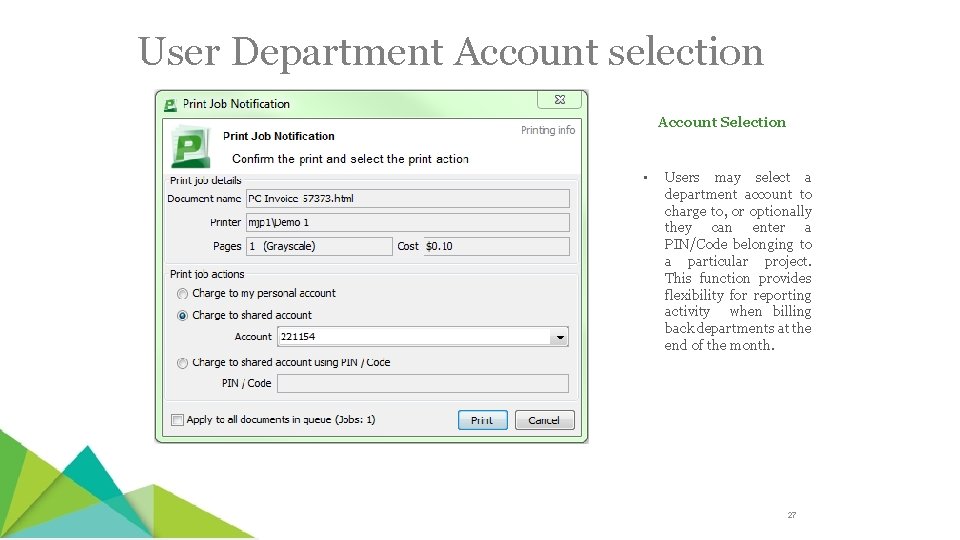Open the Account dropdown arrow
The width and height of the screenshot is (960, 540).
pos(560,337)
